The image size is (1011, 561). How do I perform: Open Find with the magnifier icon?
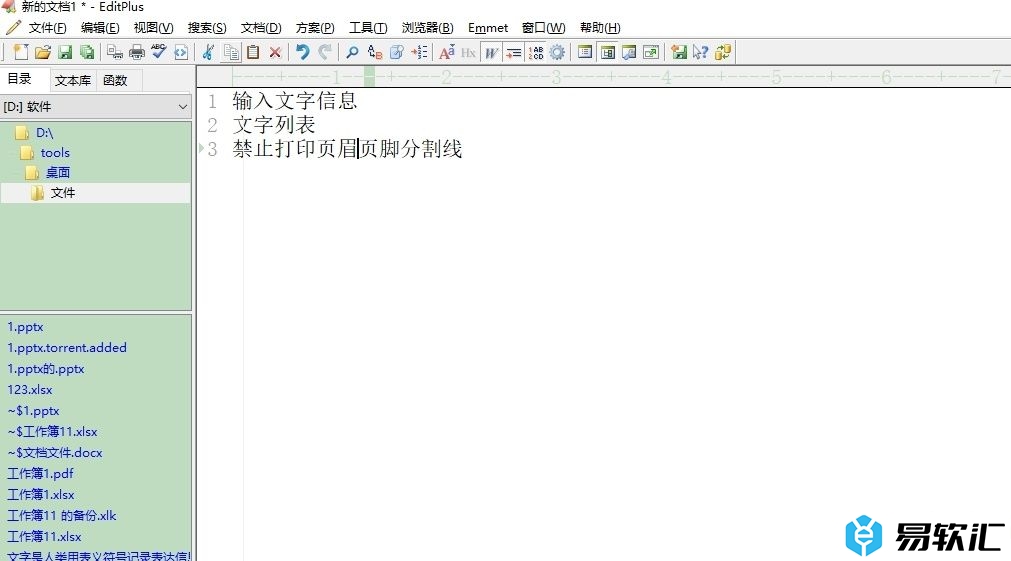pos(352,52)
